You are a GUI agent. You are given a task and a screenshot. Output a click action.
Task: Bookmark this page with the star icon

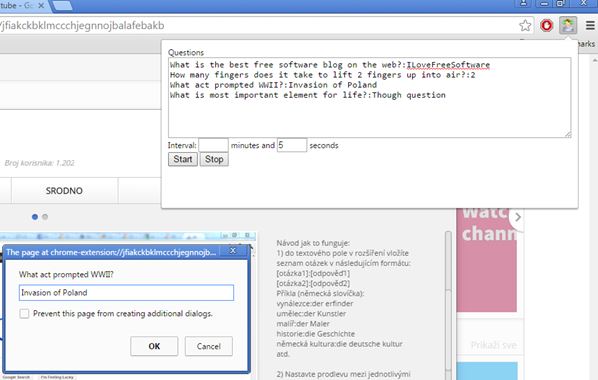click(525, 26)
